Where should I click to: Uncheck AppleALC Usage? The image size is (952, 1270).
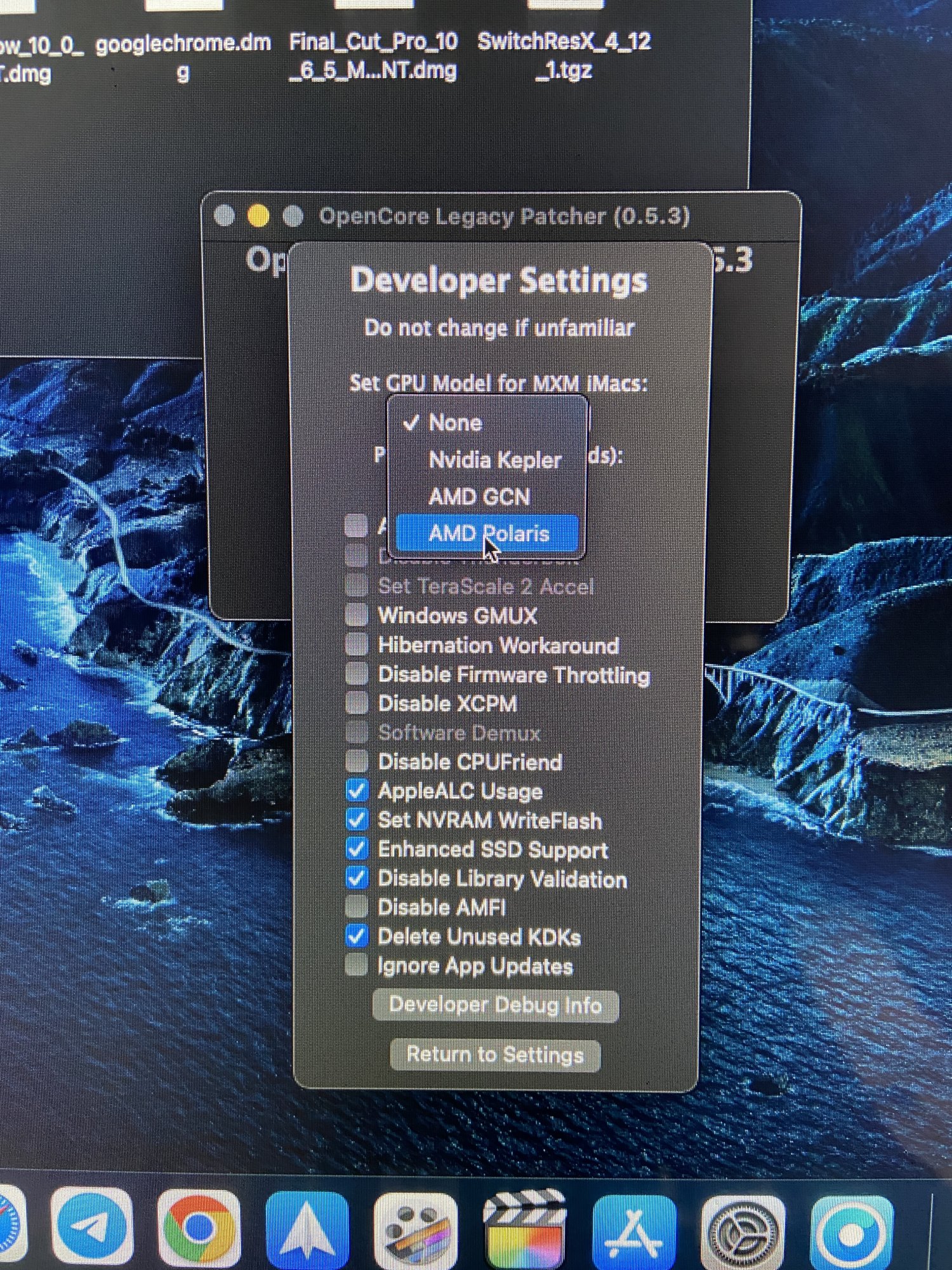(357, 790)
